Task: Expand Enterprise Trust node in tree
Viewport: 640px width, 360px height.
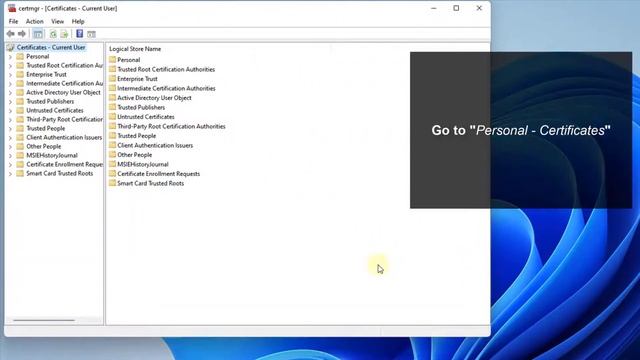Action: tap(10, 75)
